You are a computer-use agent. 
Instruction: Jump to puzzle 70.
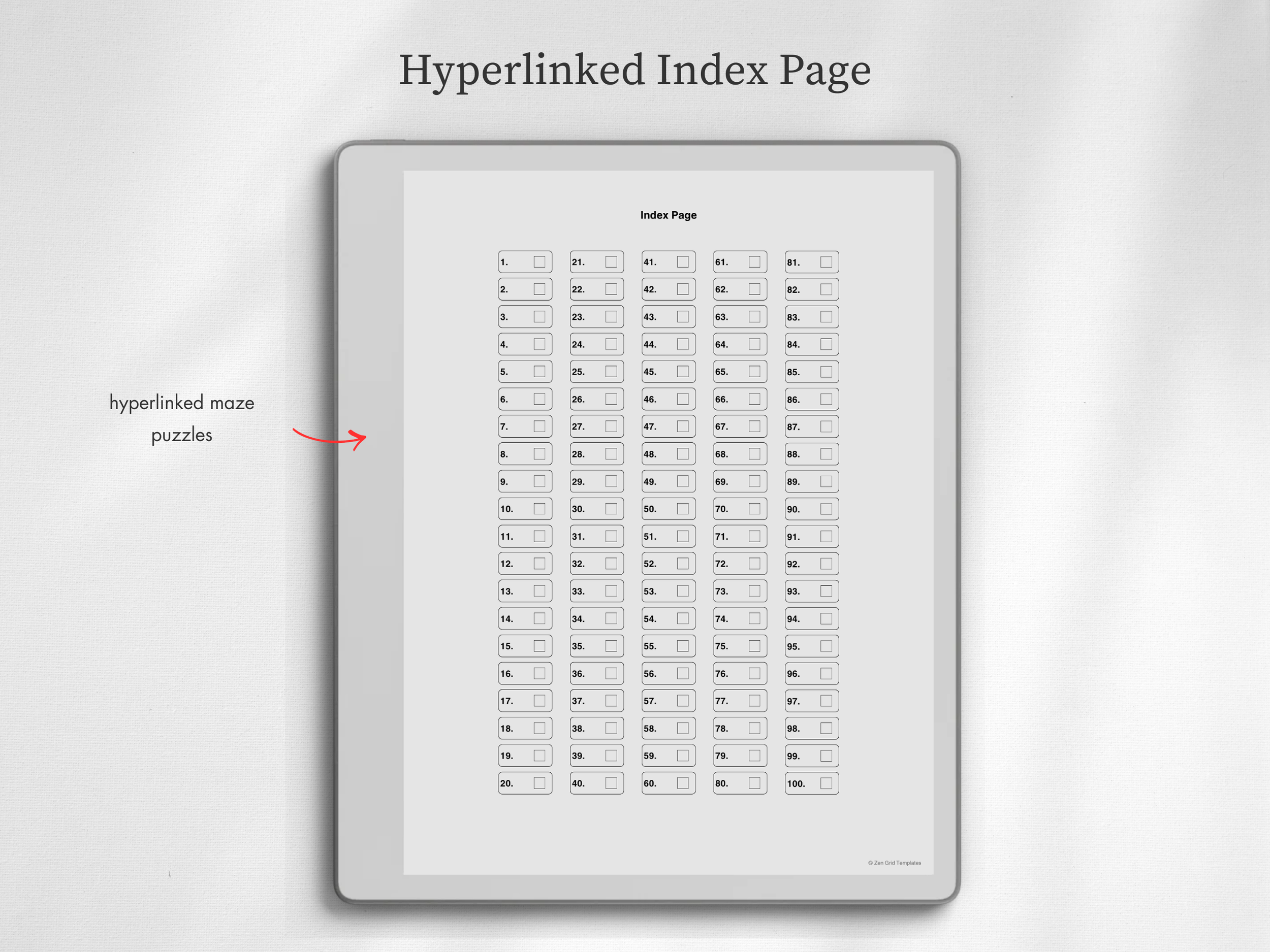740,508
